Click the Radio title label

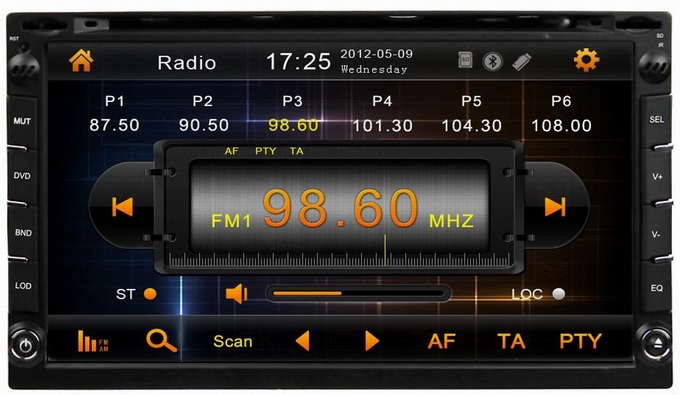pyautogui.click(x=187, y=63)
